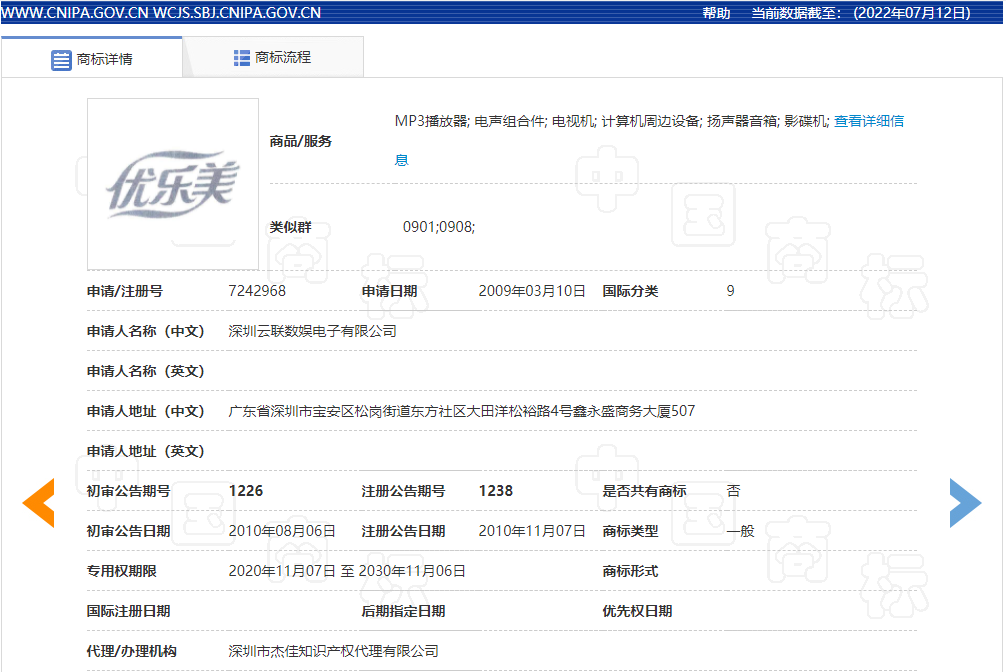Image resolution: width=1006 pixels, height=672 pixels.
Task: Click the applicant address in 广东省深圳市
Action: 461,411
